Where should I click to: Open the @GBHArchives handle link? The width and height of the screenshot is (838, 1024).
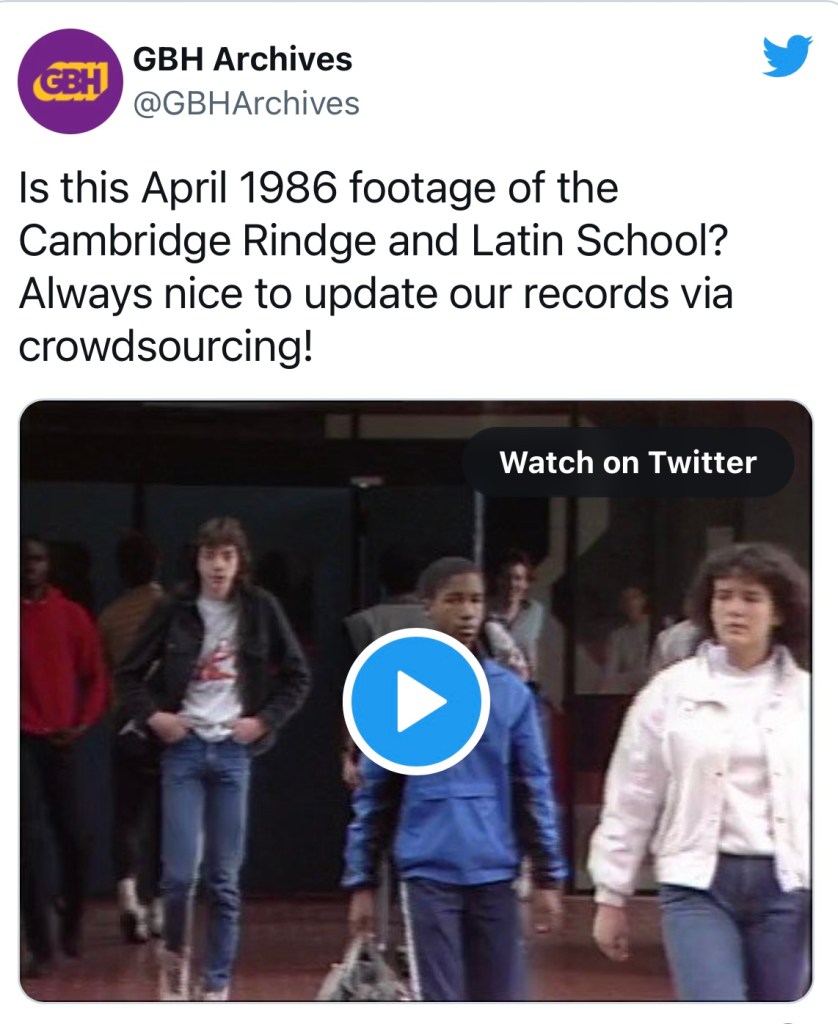click(245, 102)
